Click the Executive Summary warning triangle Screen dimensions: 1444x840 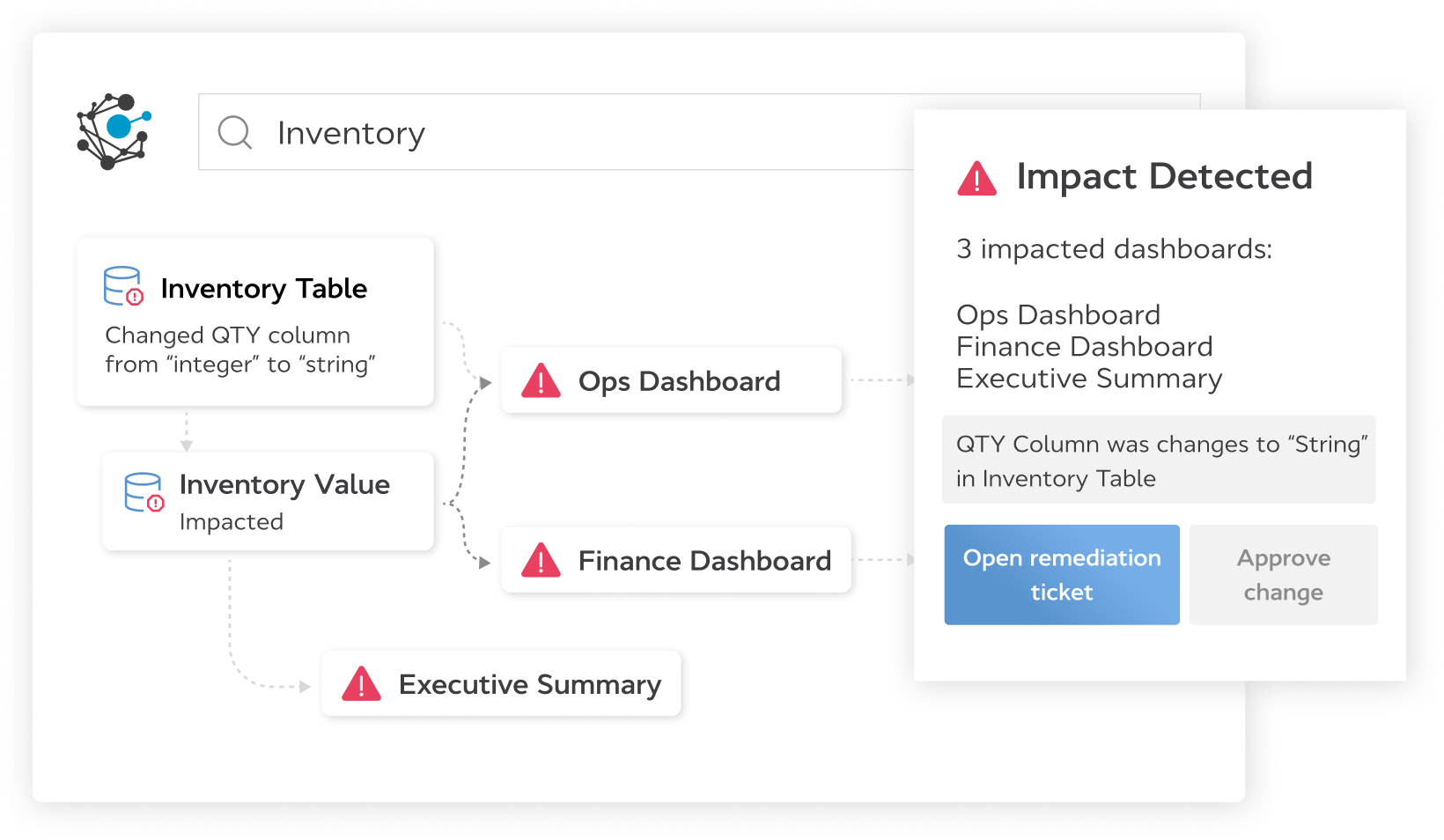361,684
